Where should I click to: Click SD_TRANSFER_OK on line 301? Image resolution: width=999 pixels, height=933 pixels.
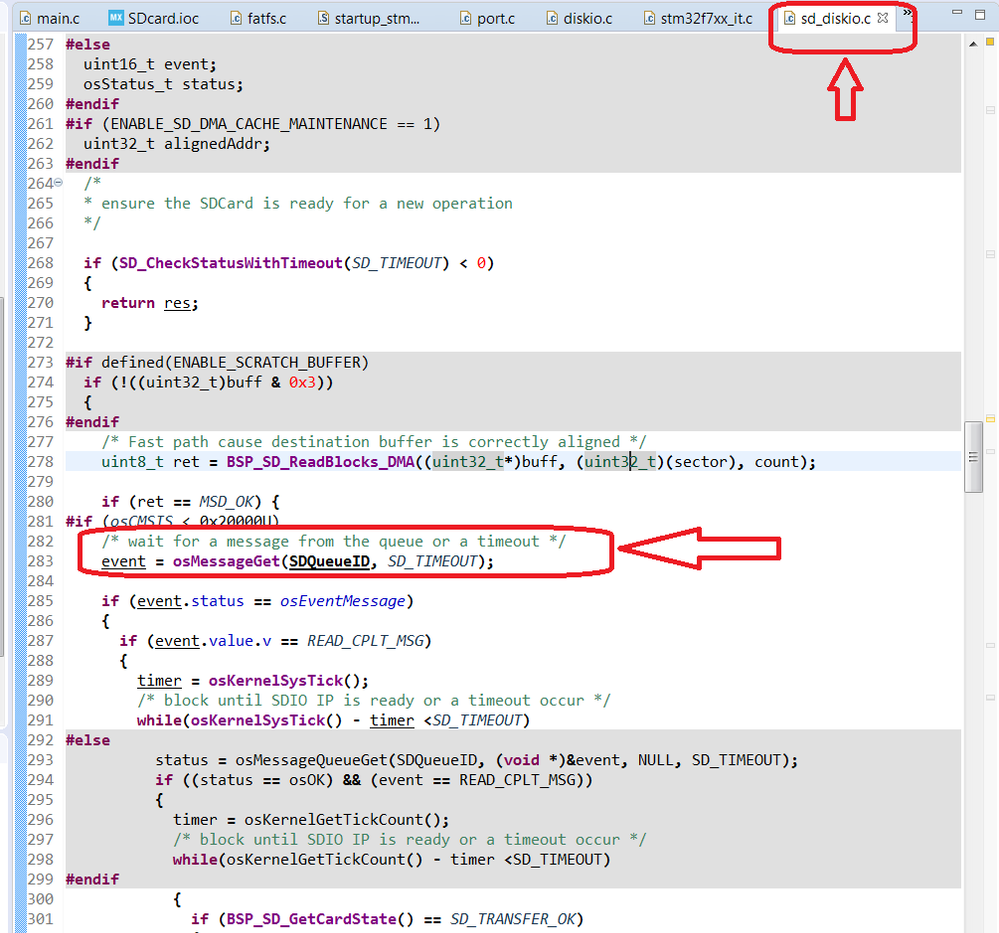pyautogui.click(x=513, y=918)
